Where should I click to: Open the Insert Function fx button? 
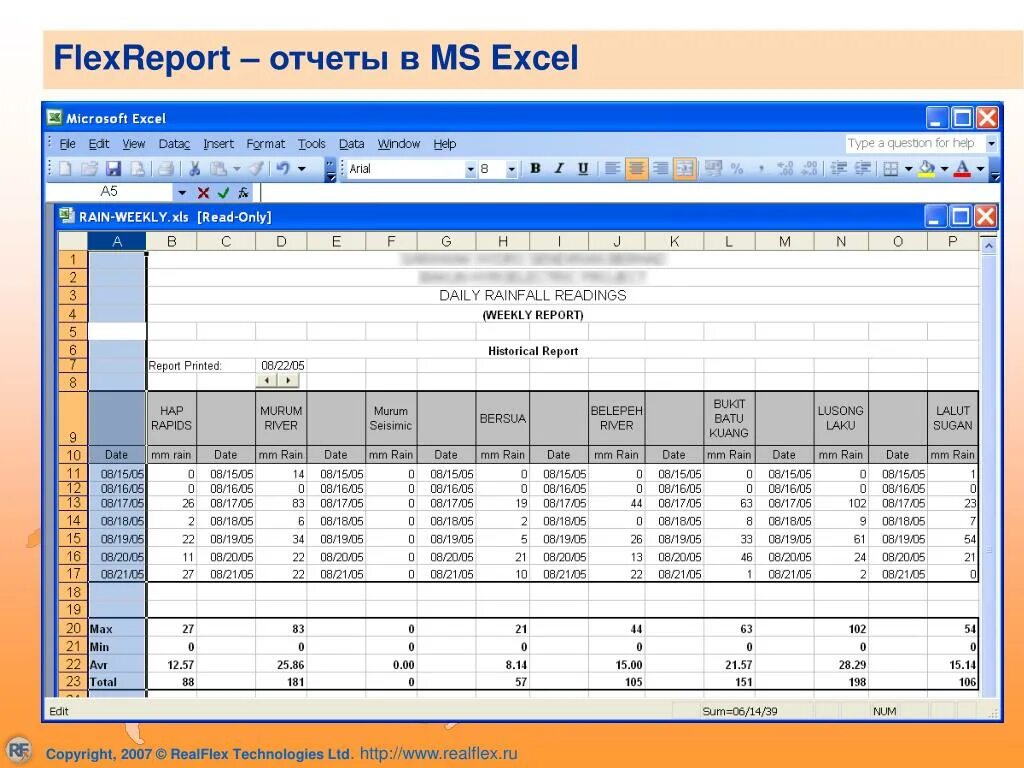pyautogui.click(x=243, y=192)
